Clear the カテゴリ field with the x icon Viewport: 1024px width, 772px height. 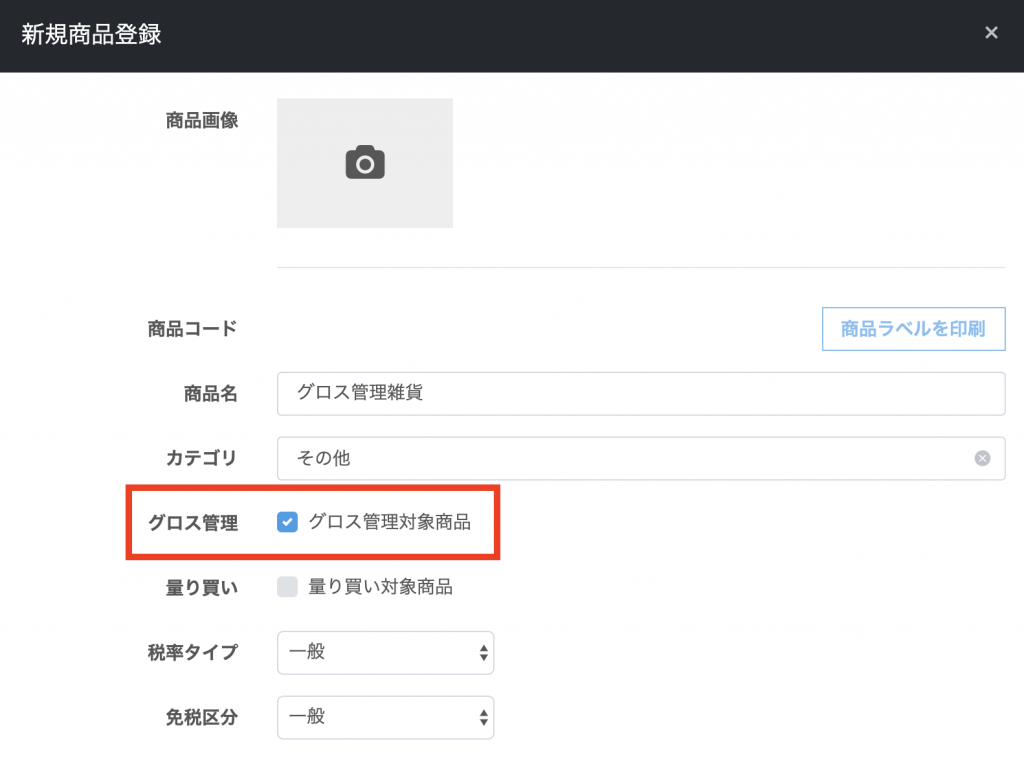(x=982, y=458)
